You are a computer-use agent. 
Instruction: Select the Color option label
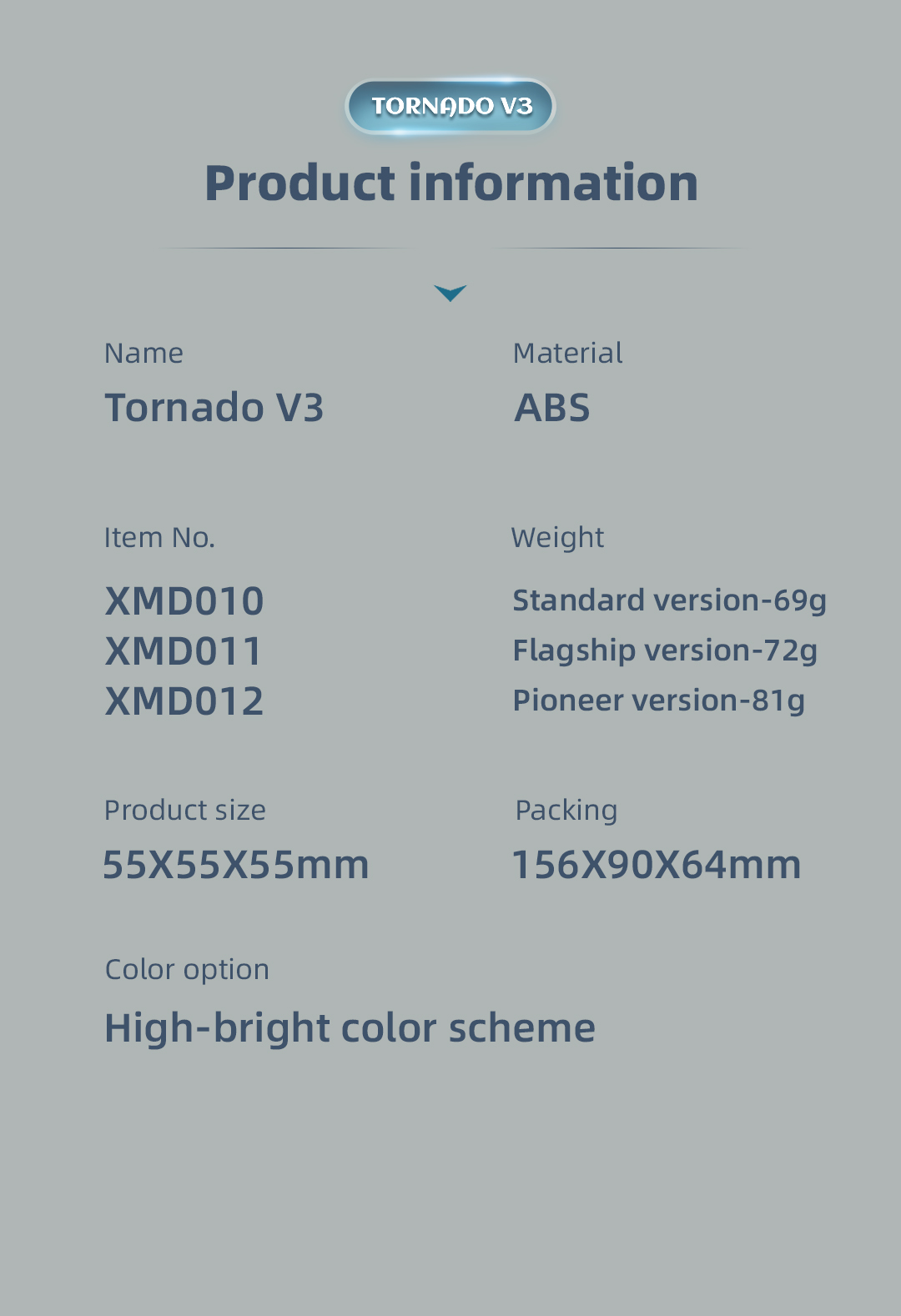click(187, 970)
